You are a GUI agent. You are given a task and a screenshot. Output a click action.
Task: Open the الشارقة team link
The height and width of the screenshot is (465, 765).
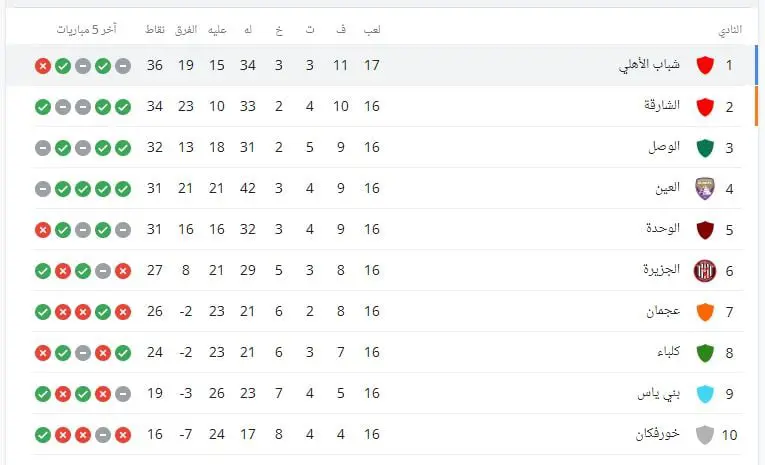pos(662,105)
